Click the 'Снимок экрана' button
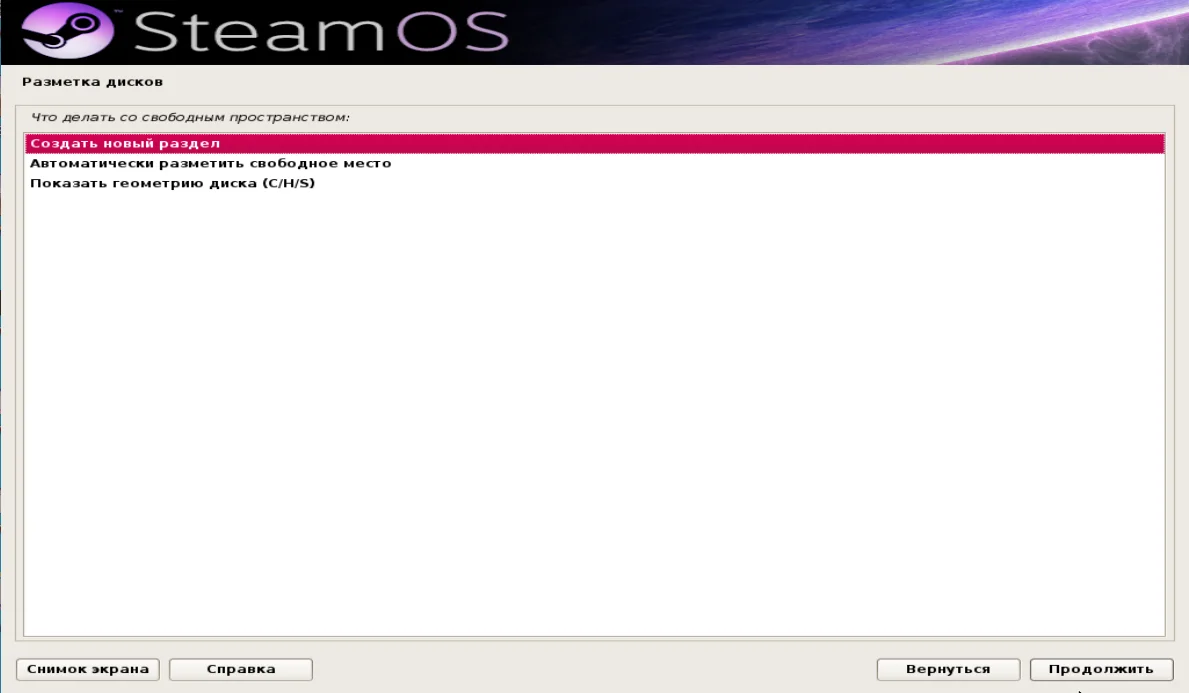This screenshot has height=693, width=1189. coord(88,669)
